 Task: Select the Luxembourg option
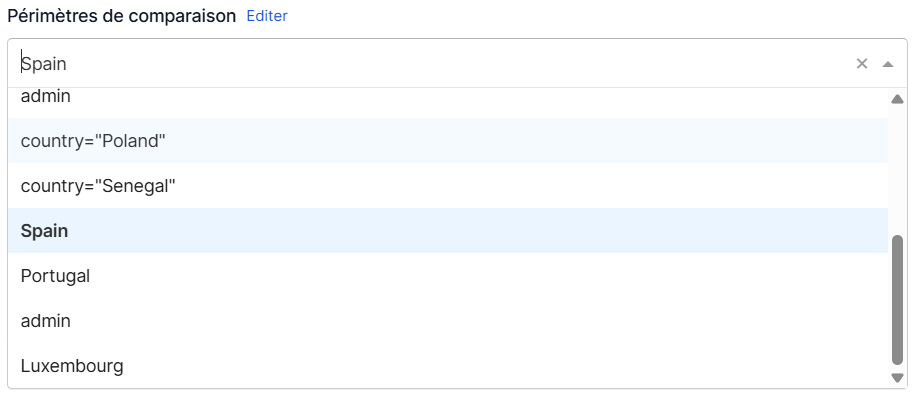[x=72, y=366]
